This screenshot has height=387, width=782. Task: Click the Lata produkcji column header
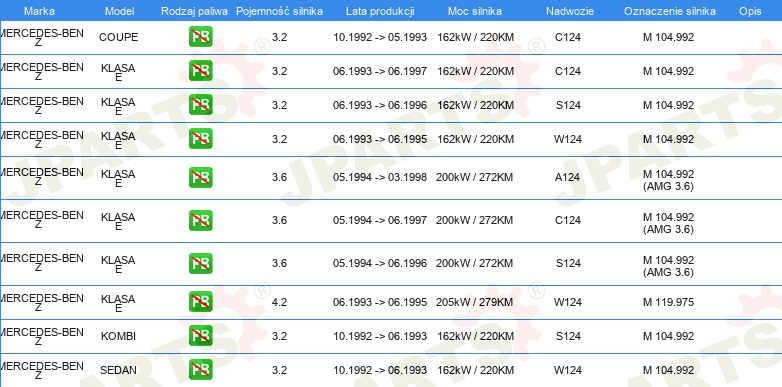tap(380, 11)
